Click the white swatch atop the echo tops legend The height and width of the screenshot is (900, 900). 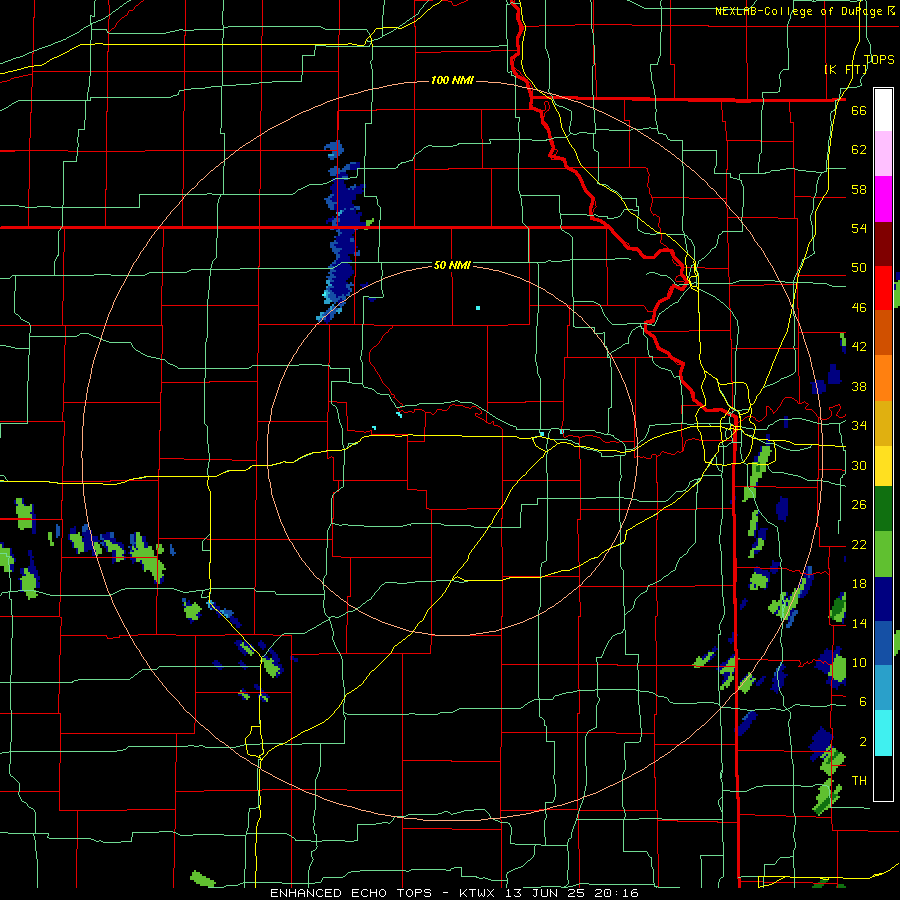(x=883, y=110)
